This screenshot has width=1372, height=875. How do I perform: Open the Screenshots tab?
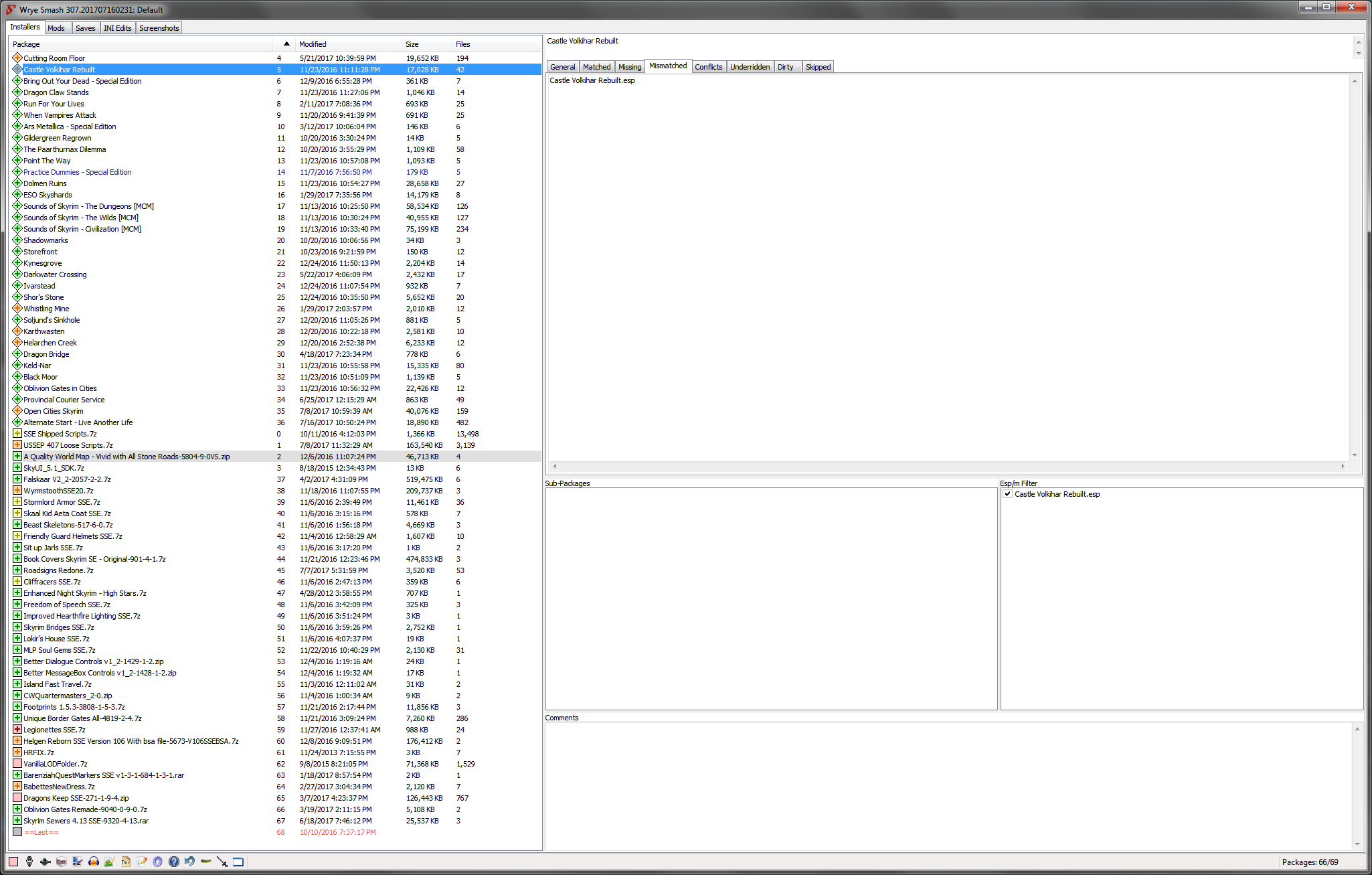tap(159, 28)
